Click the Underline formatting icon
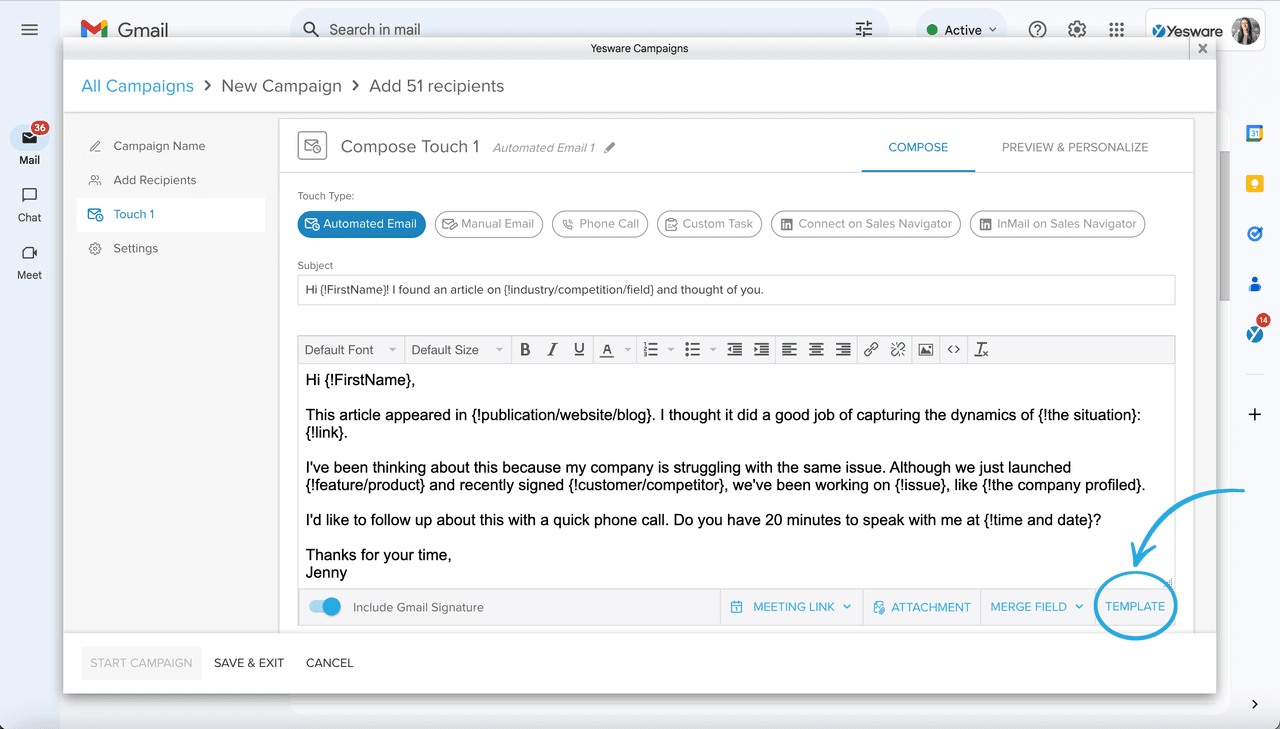Image resolution: width=1280 pixels, height=729 pixels. click(579, 350)
